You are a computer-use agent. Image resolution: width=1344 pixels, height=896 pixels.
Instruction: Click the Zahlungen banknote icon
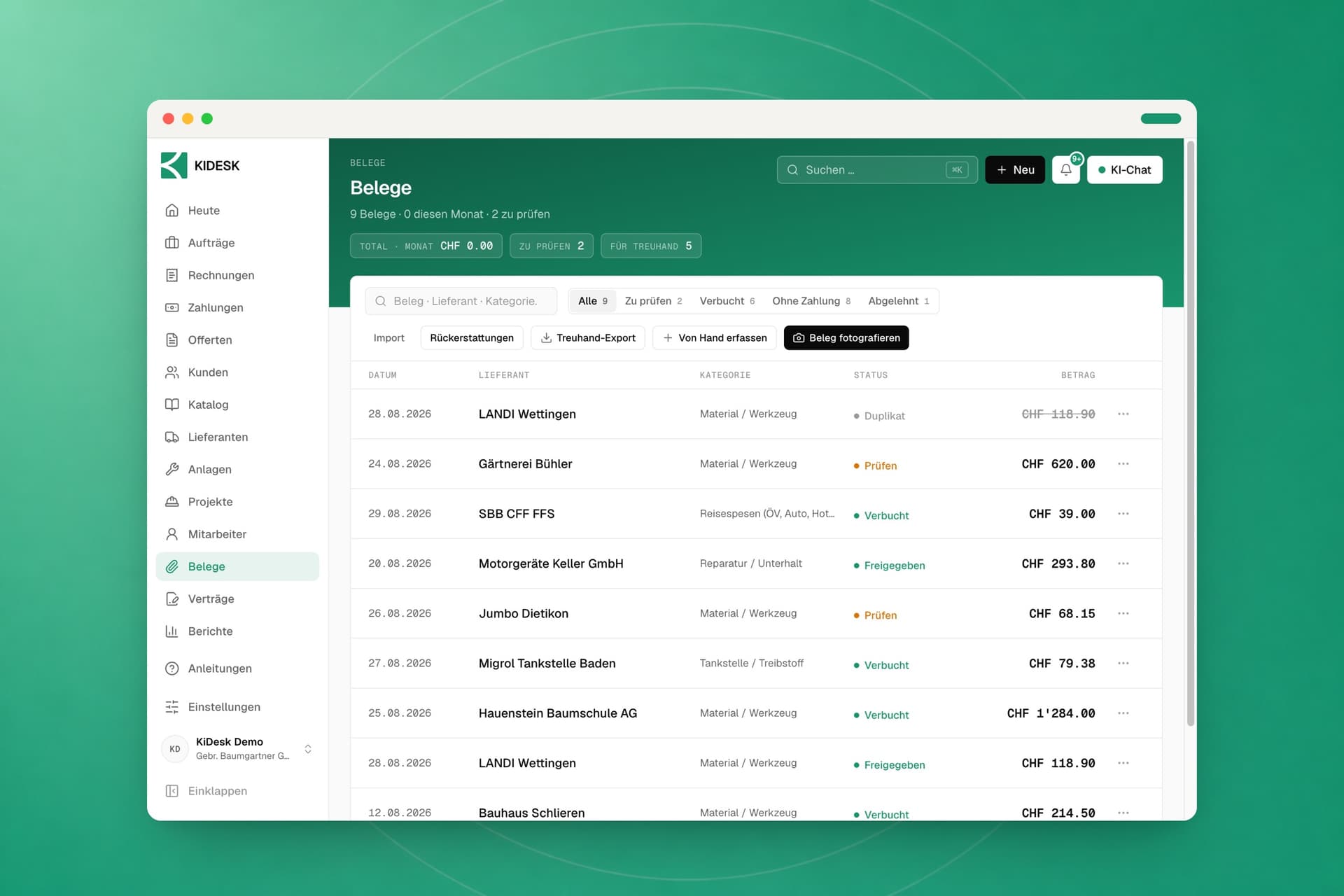(x=171, y=307)
